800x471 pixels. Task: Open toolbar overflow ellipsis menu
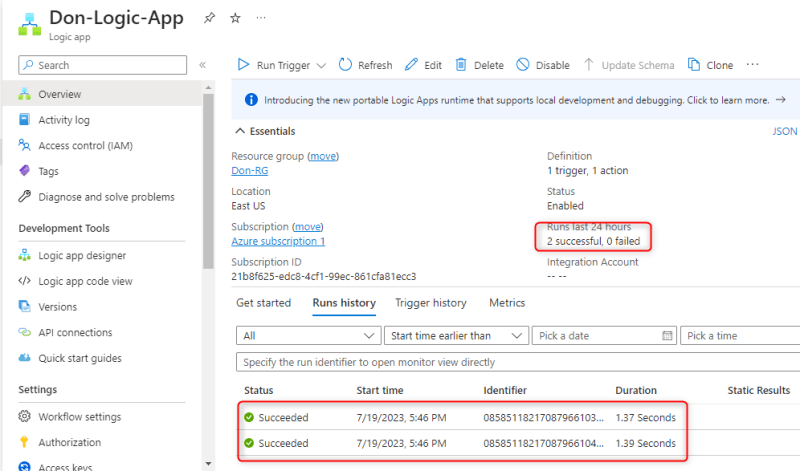(x=752, y=64)
